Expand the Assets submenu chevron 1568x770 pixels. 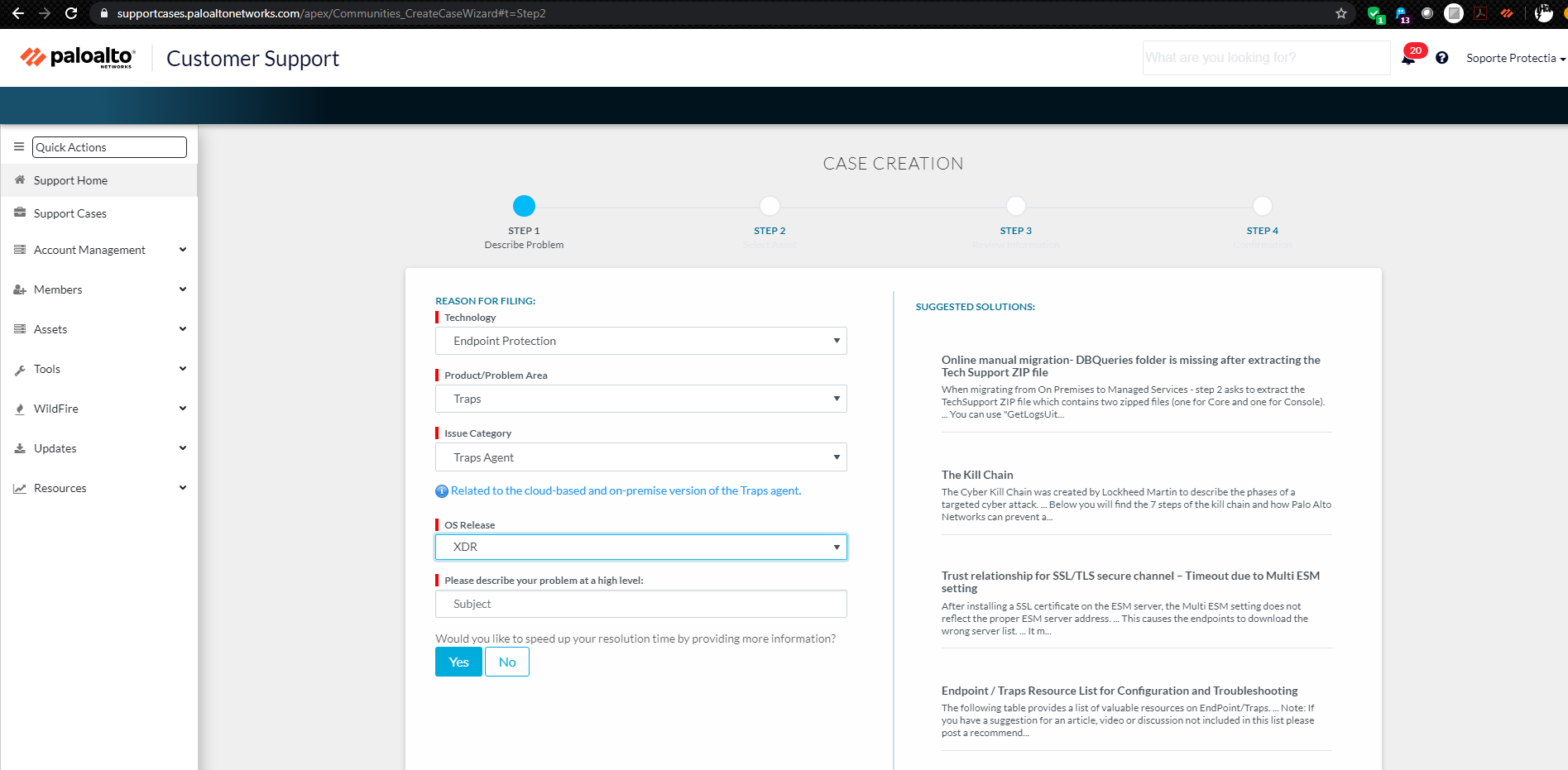point(183,328)
